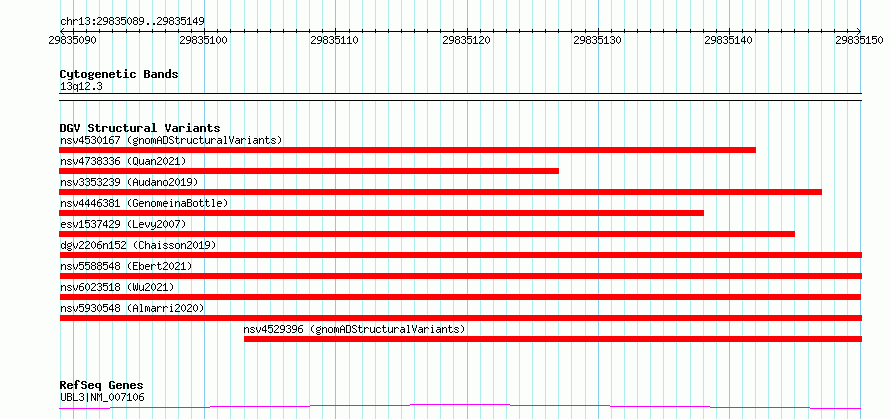Click the Cytogenetic Bands track heading
The width and height of the screenshot is (890, 419).
tap(119, 74)
